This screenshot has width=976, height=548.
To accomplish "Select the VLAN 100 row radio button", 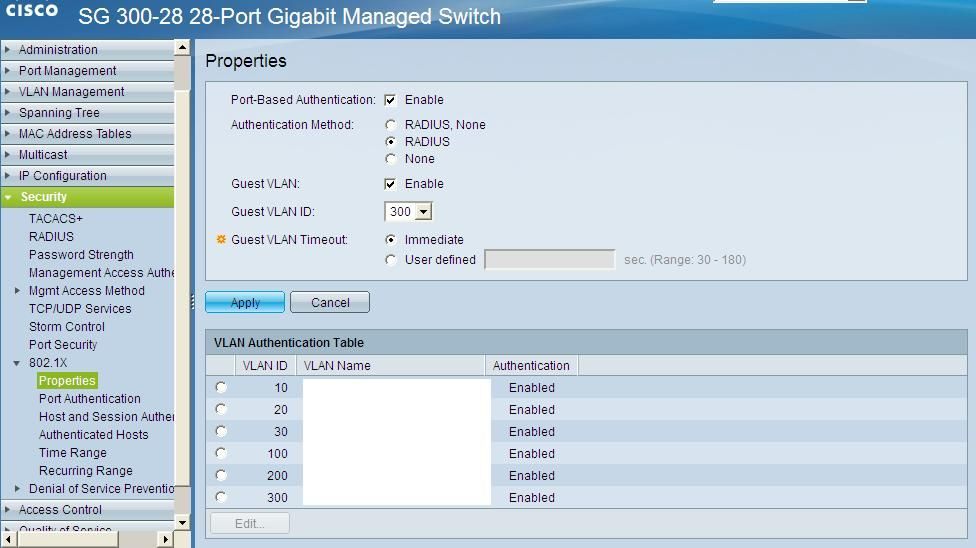I will tap(221, 453).
